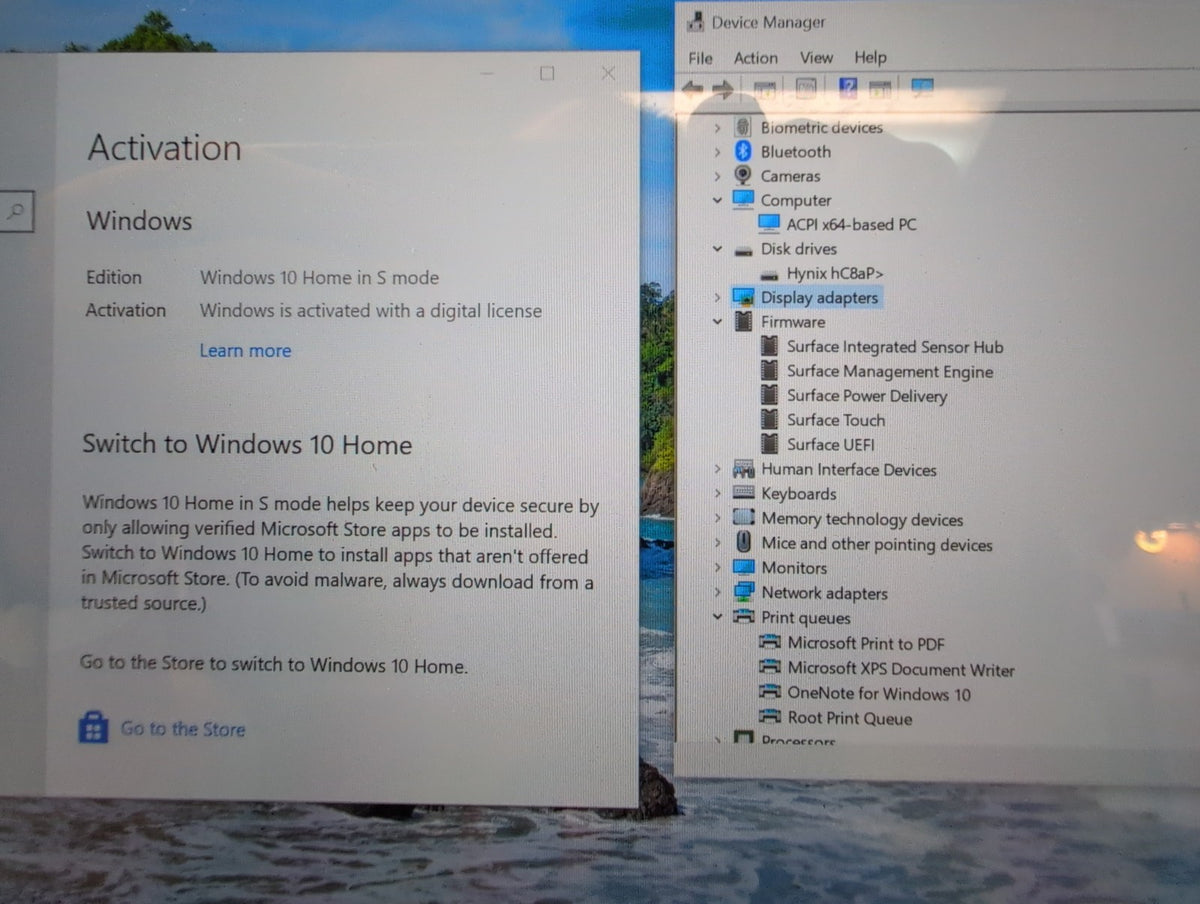
Task: Expand Mice and other pointing devices
Action: 717,543
